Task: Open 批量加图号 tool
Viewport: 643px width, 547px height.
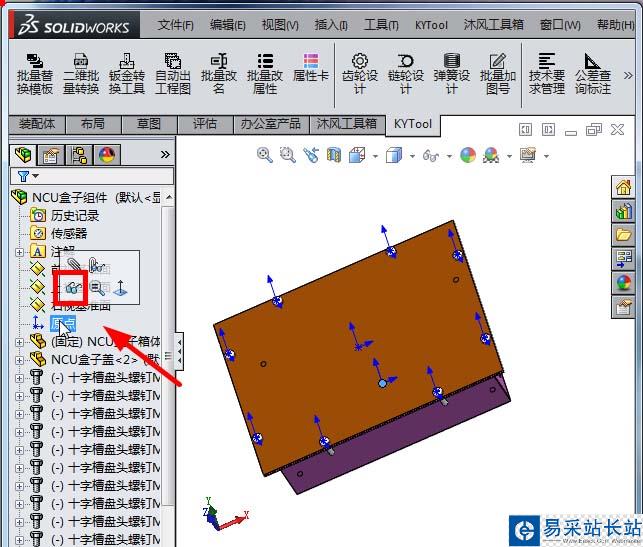Action: click(x=497, y=74)
